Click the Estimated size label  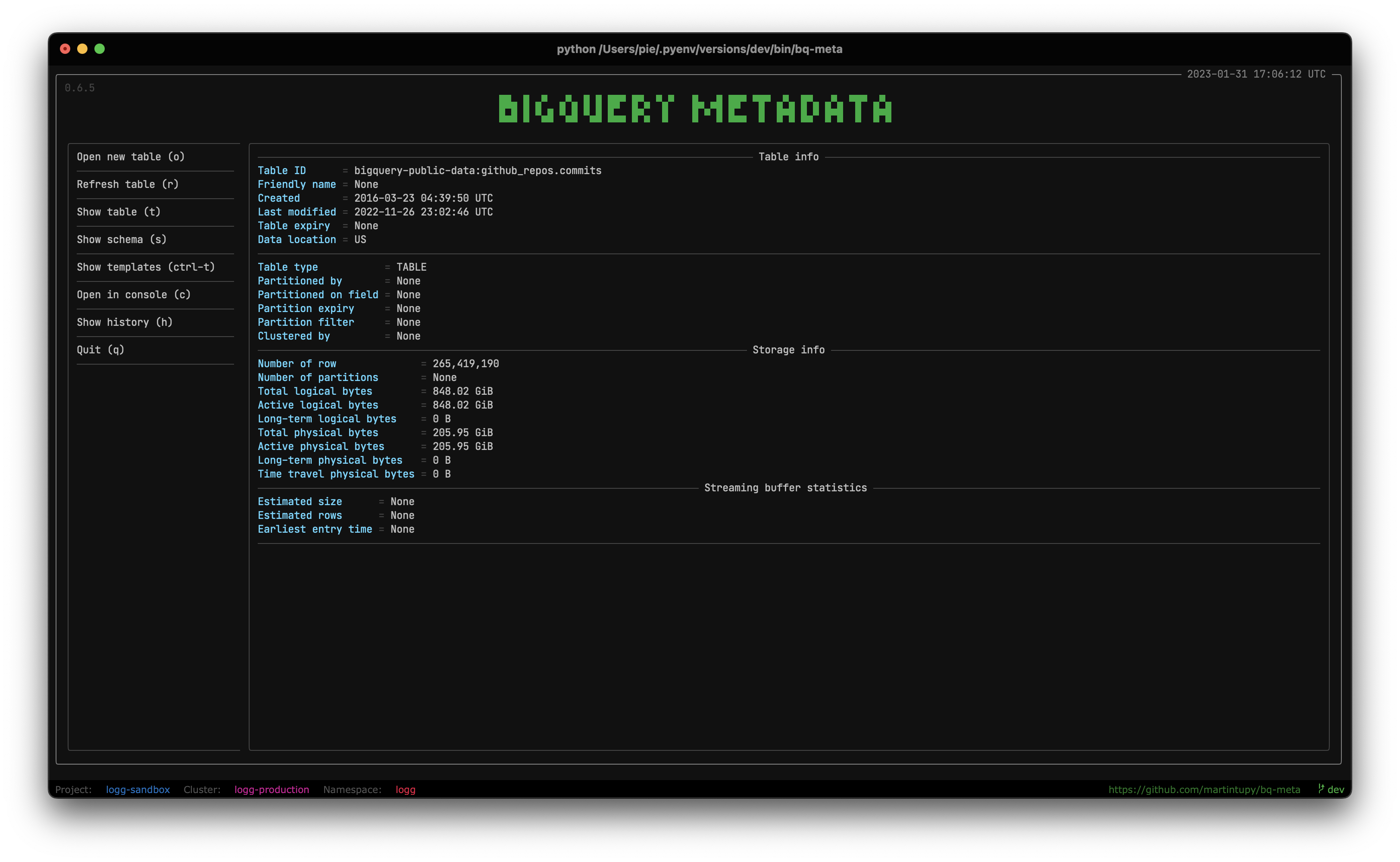click(300, 502)
